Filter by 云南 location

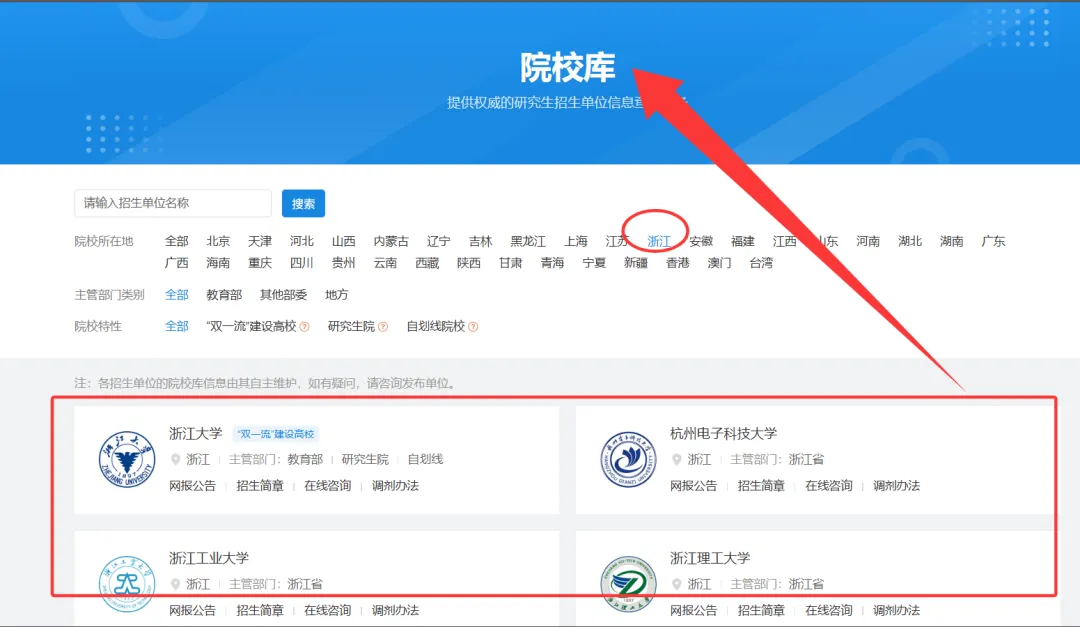385,263
